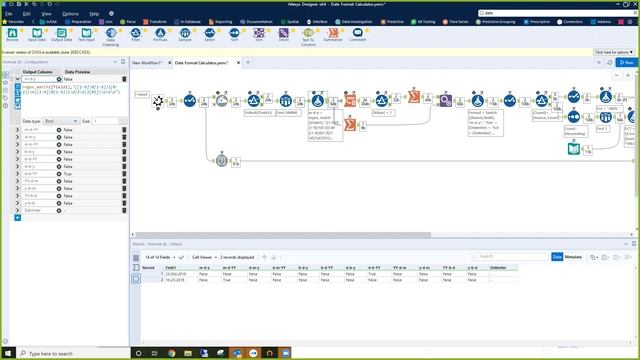
Task: Collapse the m-d-y expression row
Action: (x=18, y=79)
